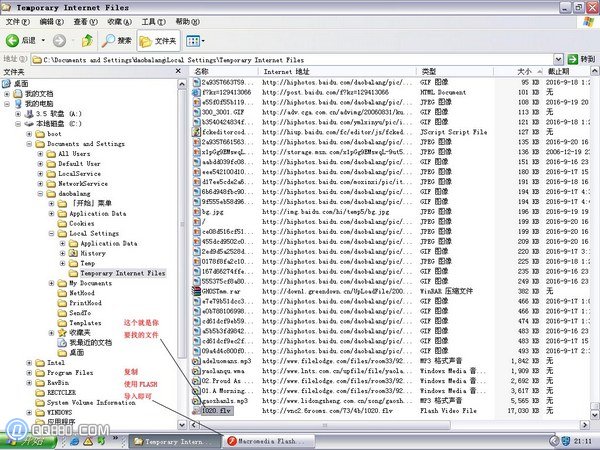Expand the boot folder node
600x450 pixels.
point(29,134)
